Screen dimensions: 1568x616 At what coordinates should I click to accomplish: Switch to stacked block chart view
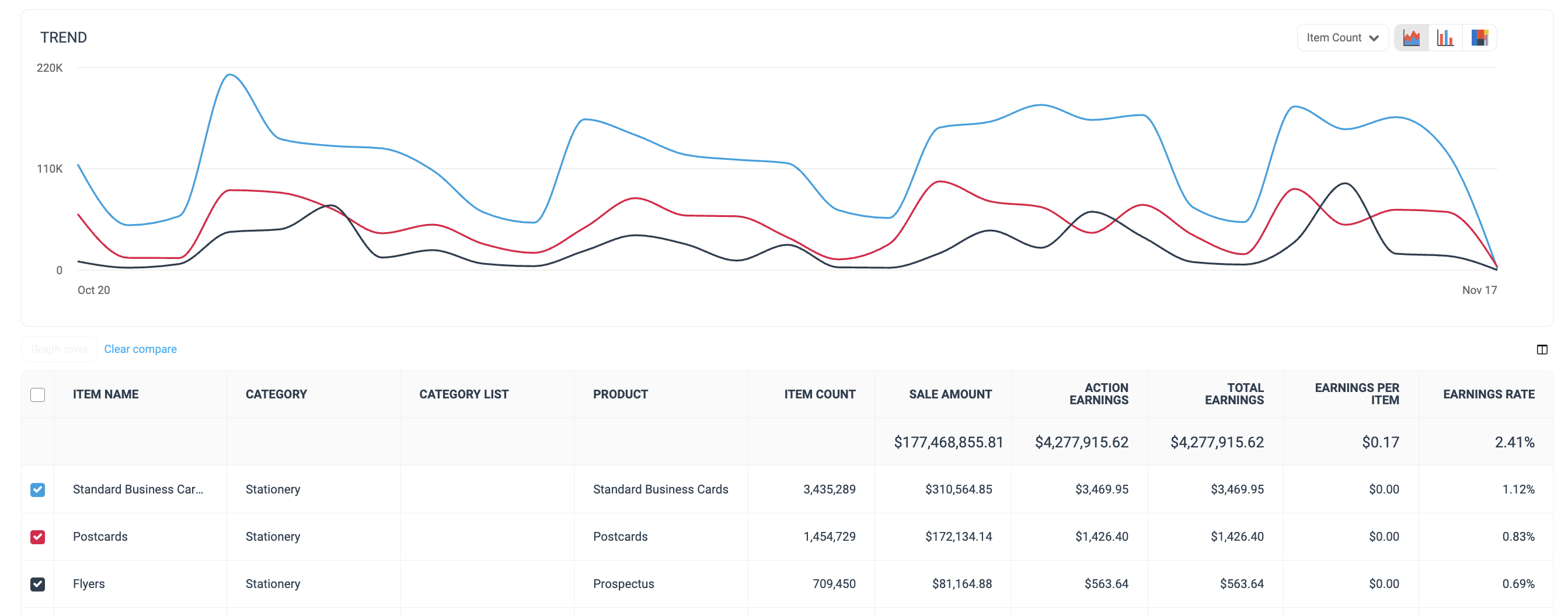(x=1479, y=38)
